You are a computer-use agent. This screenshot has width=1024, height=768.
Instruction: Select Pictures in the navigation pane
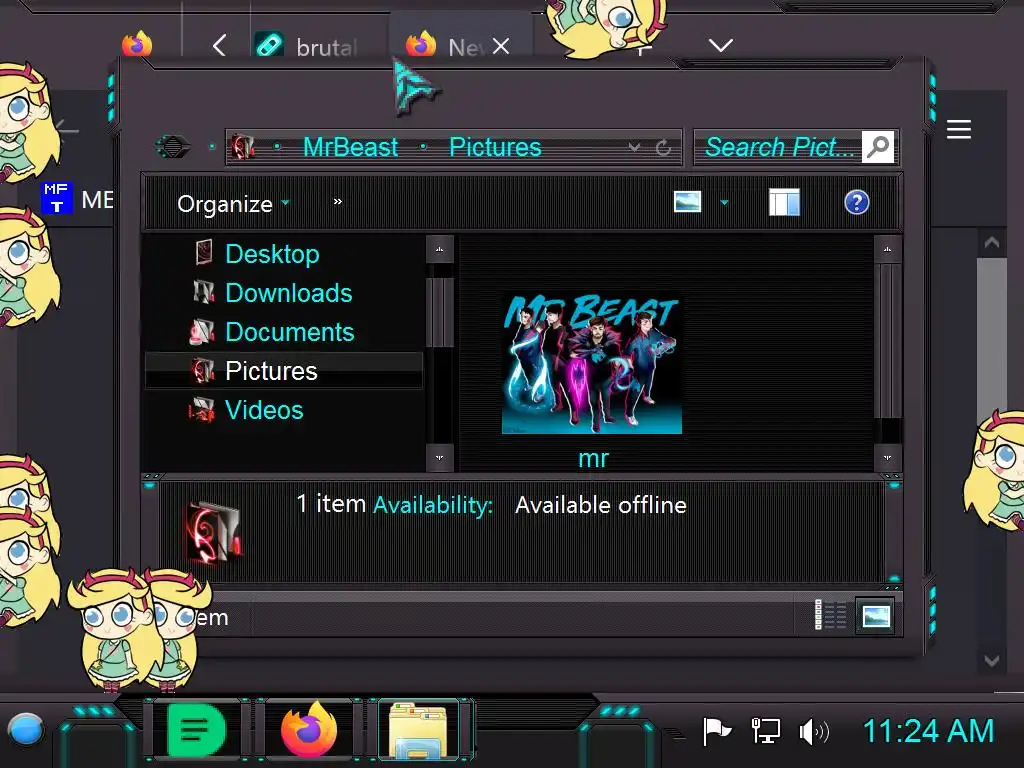pyautogui.click(x=283, y=371)
